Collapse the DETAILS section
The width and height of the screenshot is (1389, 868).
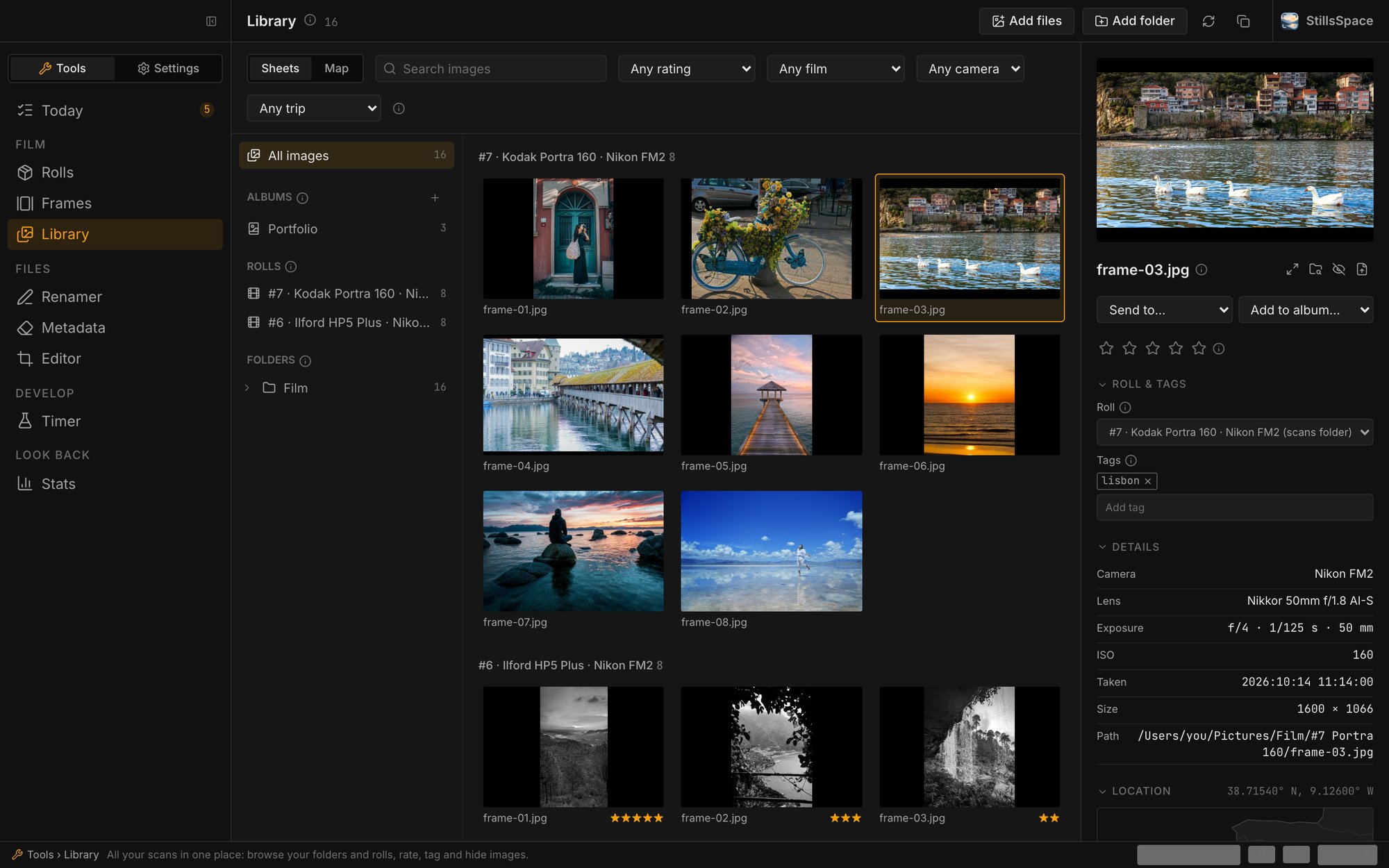(x=1128, y=547)
